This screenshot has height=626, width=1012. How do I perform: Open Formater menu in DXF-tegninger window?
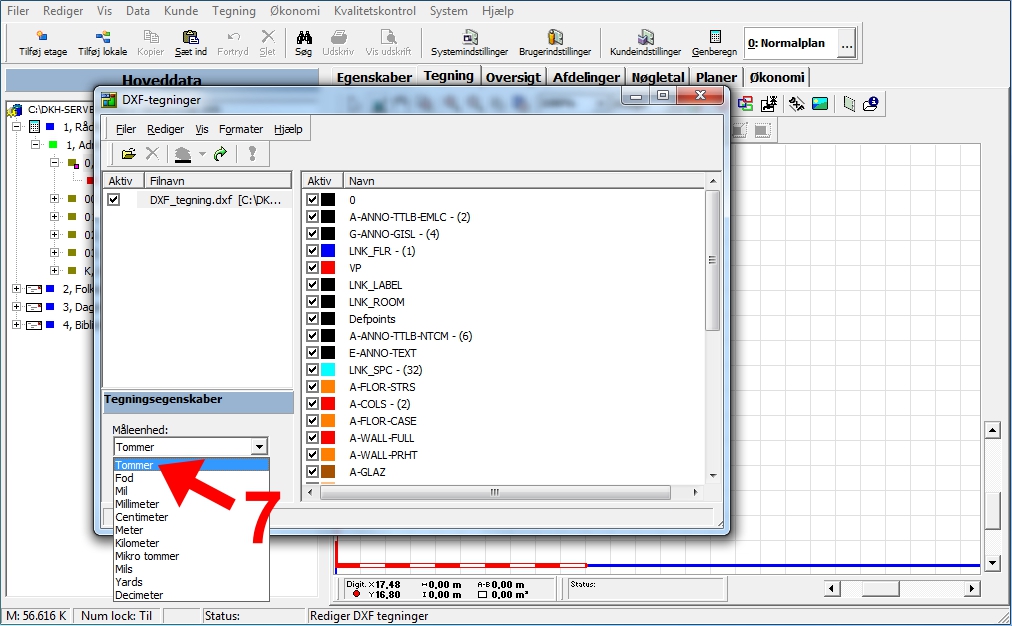[x=241, y=129]
